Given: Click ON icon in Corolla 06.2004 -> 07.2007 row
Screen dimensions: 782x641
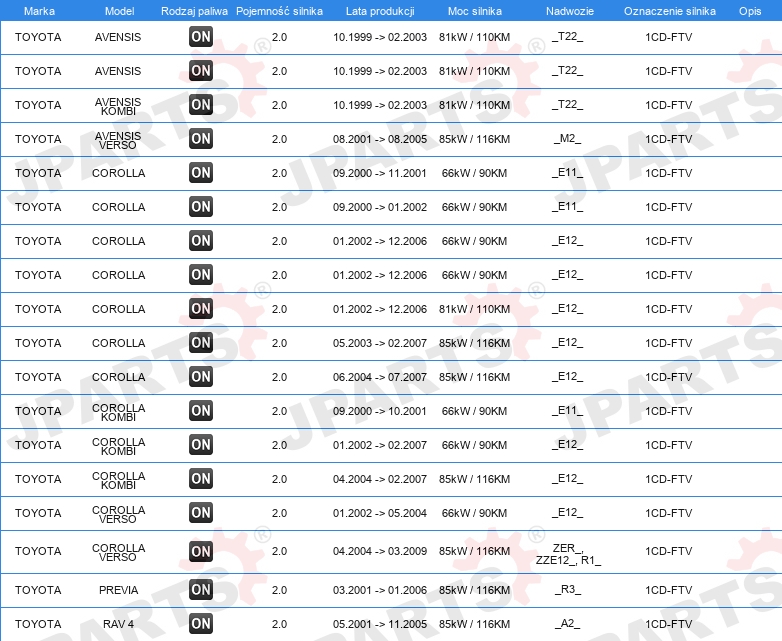Looking at the screenshot, I should tap(201, 377).
